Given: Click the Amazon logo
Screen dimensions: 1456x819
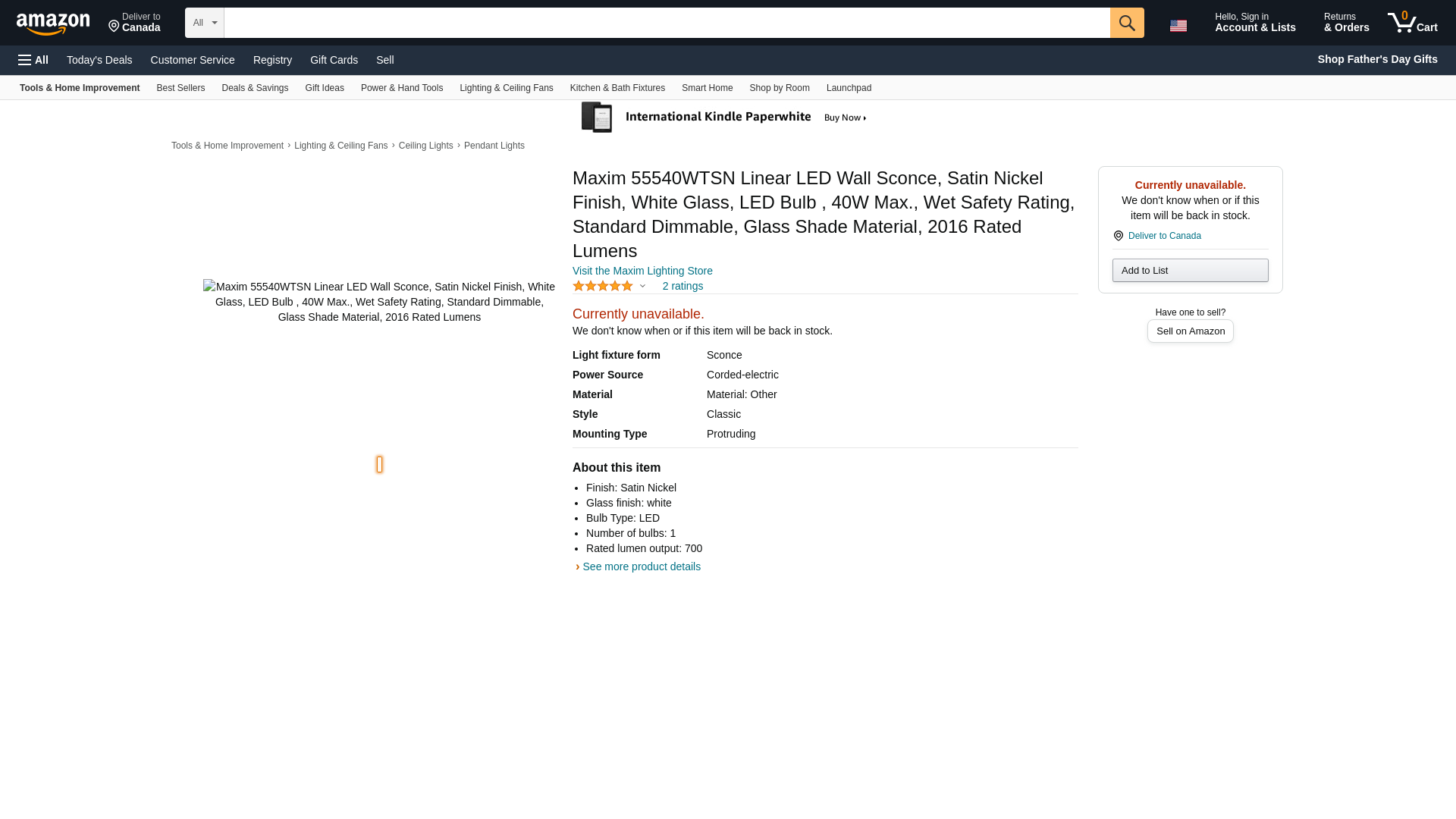Looking at the screenshot, I should 53,24.
